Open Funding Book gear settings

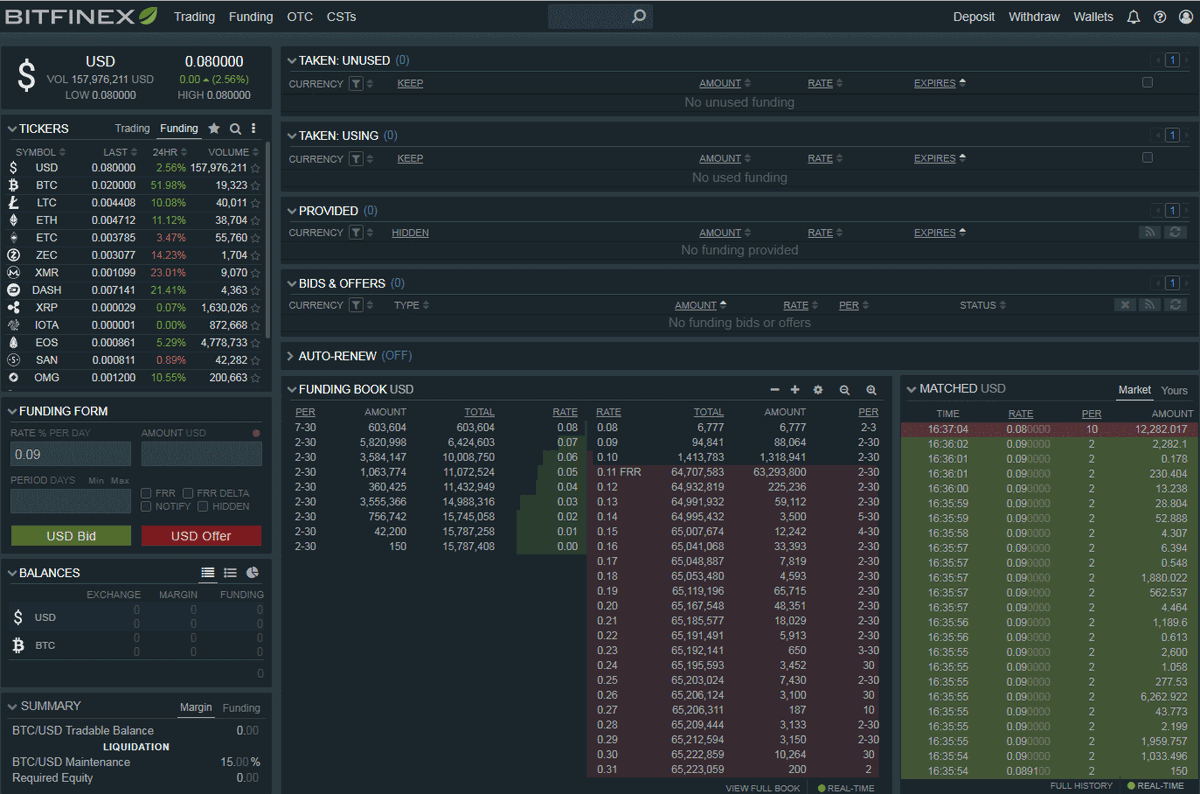click(818, 390)
